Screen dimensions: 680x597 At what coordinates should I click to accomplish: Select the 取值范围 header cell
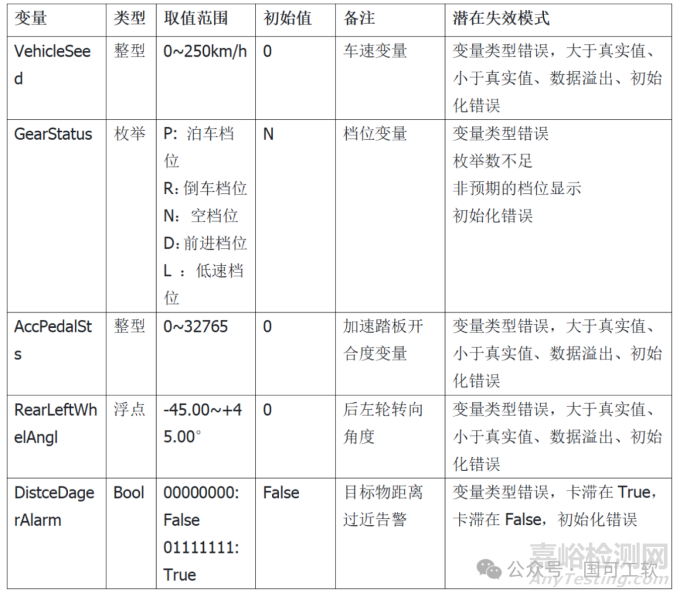click(195, 19)
